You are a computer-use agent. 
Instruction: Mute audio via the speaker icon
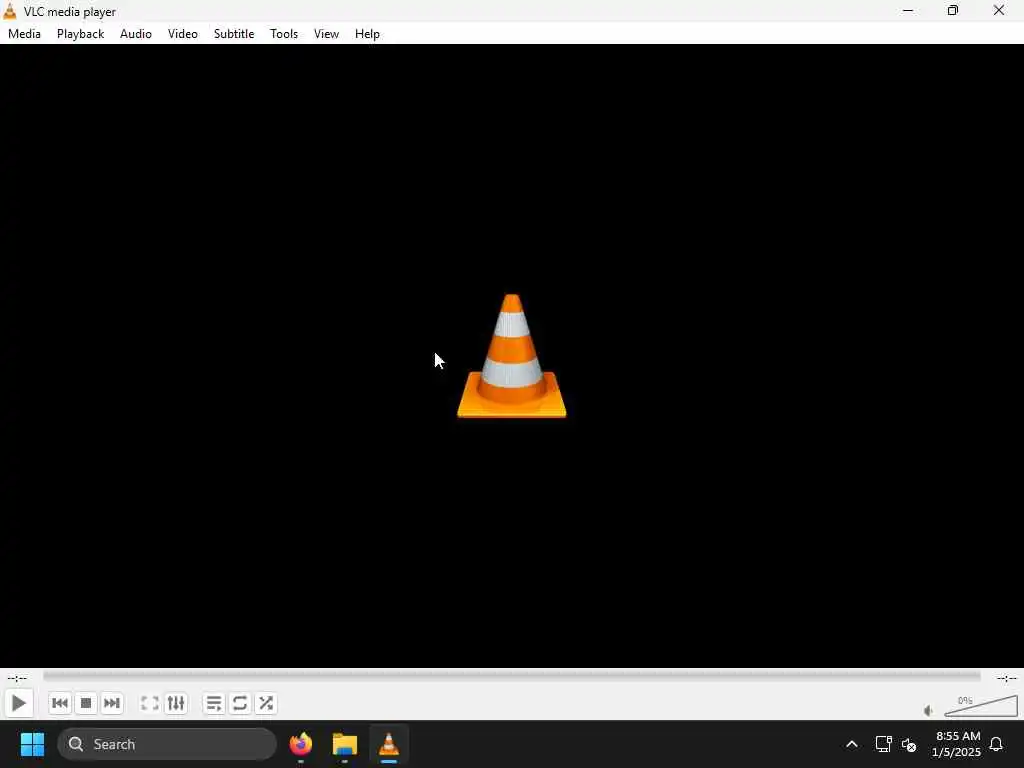point(929,711)
